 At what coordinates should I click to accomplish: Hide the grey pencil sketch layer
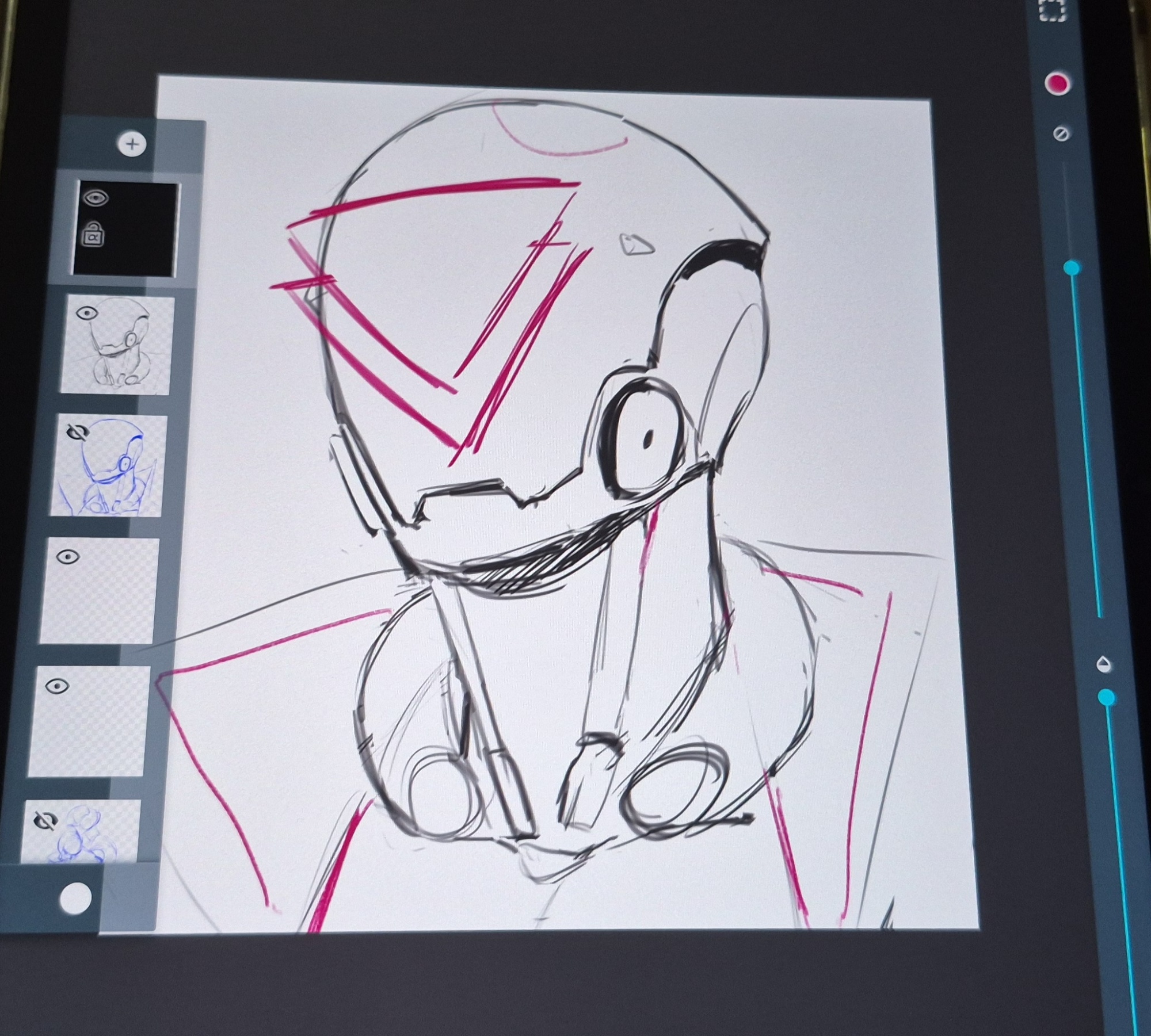click(86, 314)
